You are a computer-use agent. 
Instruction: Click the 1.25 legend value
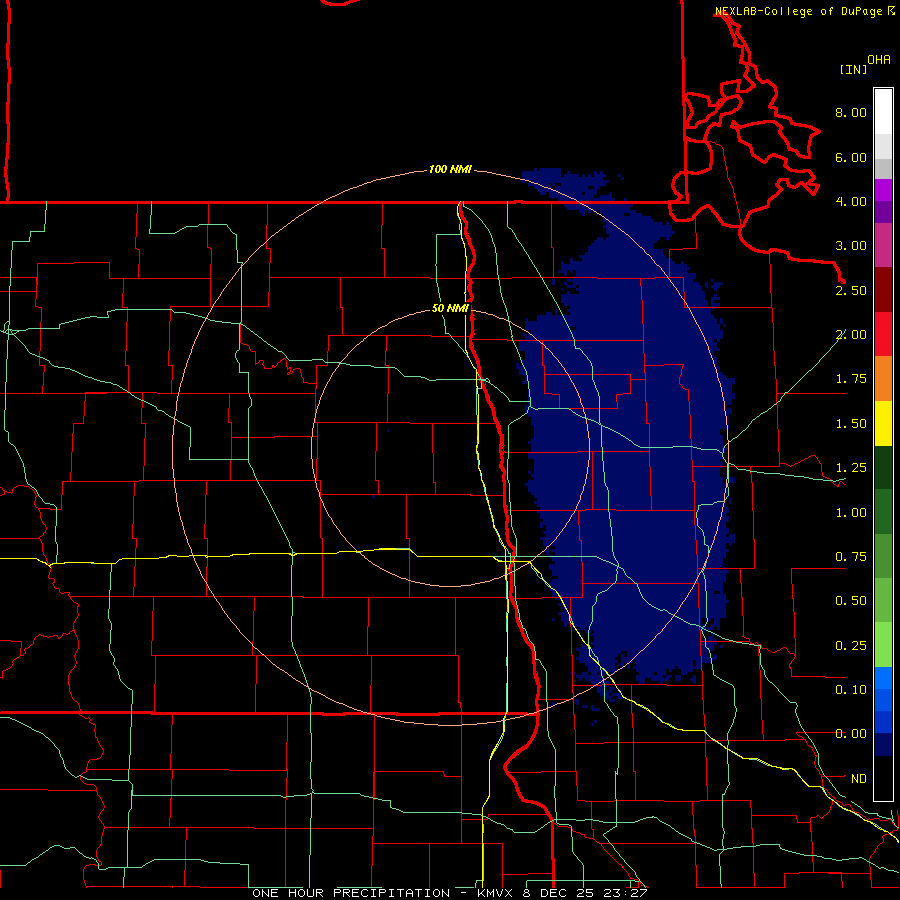coord(851,468)
